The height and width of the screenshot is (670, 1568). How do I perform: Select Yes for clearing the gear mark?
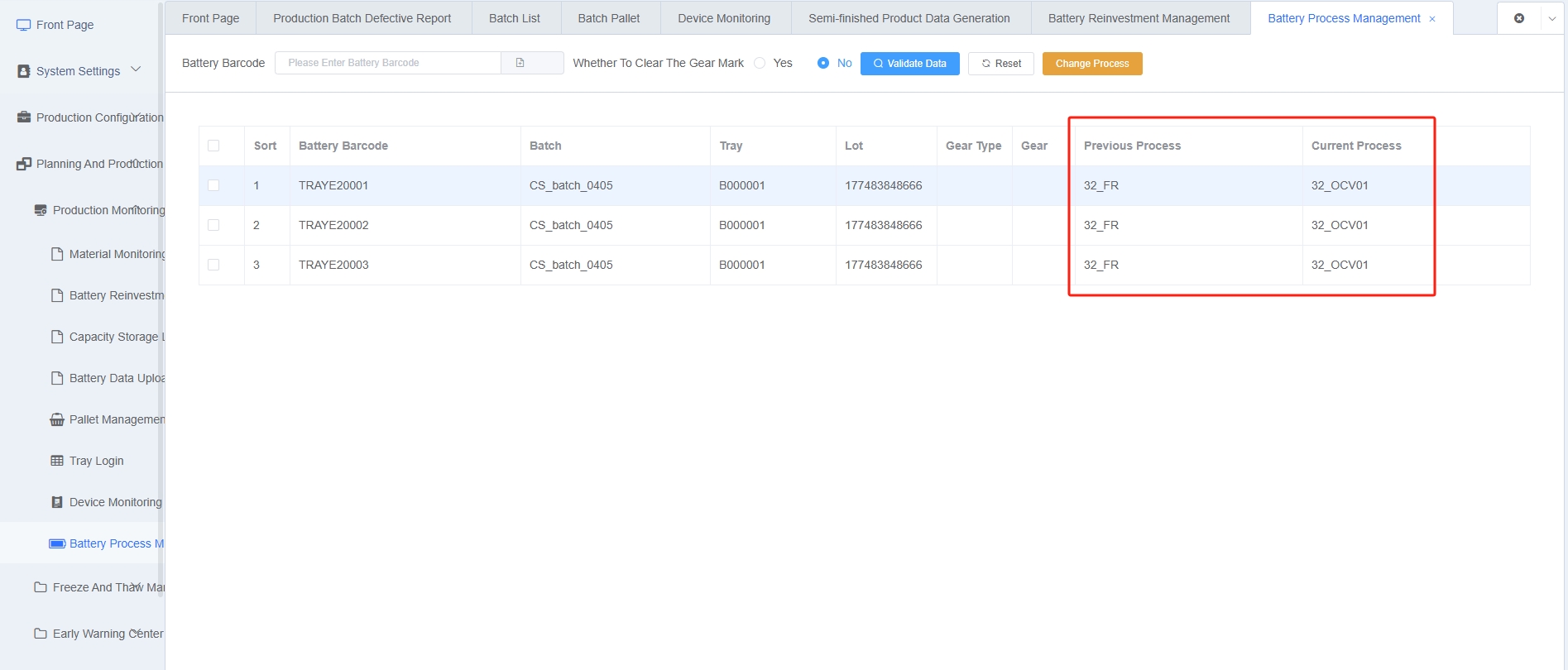click(760, 63)
